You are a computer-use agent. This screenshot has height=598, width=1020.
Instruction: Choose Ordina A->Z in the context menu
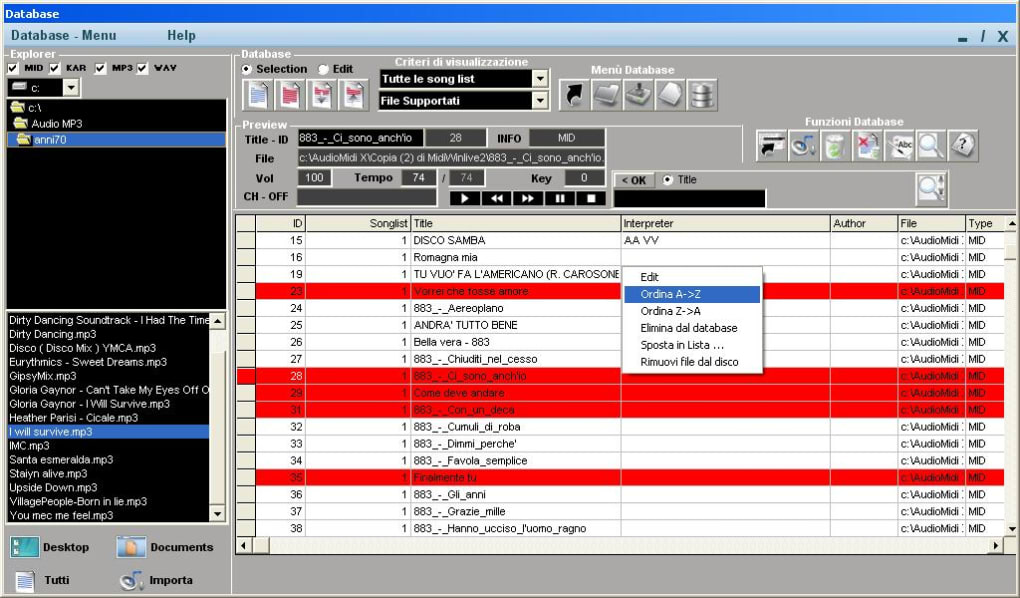[x=692, y=294]
